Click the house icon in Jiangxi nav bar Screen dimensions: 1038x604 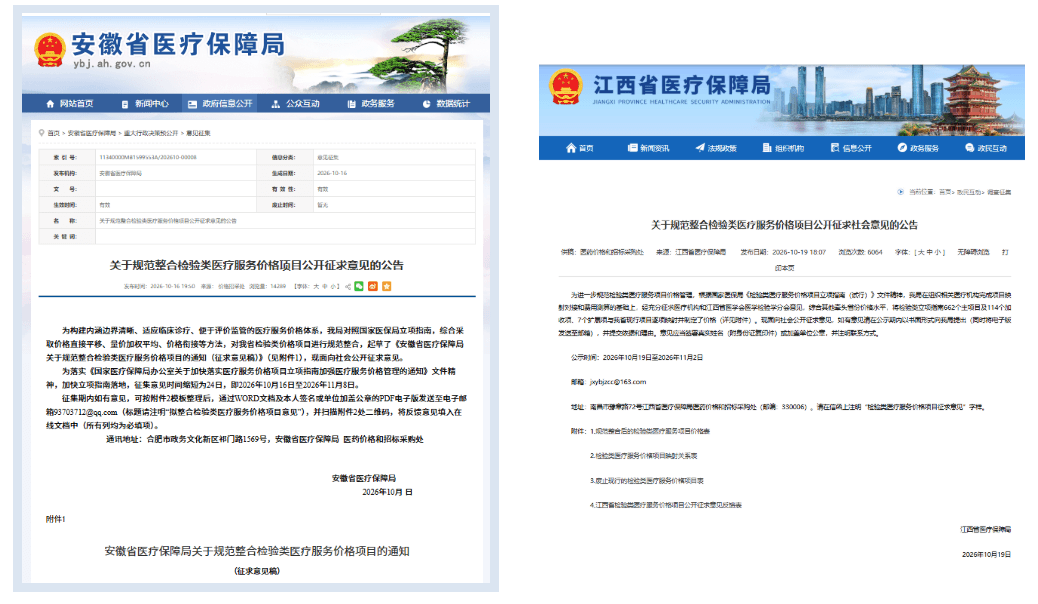pos(571,148)
